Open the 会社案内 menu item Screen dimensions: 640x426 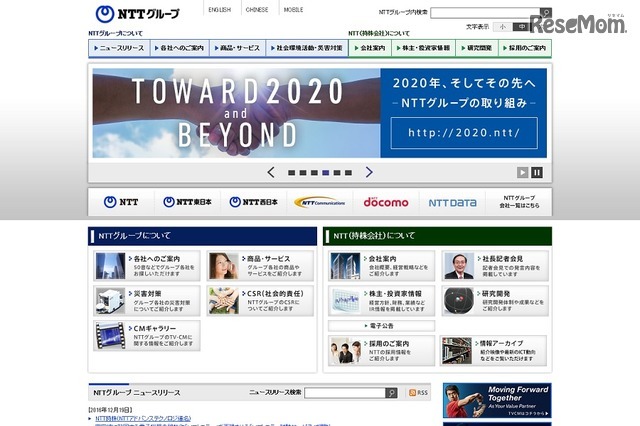pyautogui.click(x=370, y=48)
